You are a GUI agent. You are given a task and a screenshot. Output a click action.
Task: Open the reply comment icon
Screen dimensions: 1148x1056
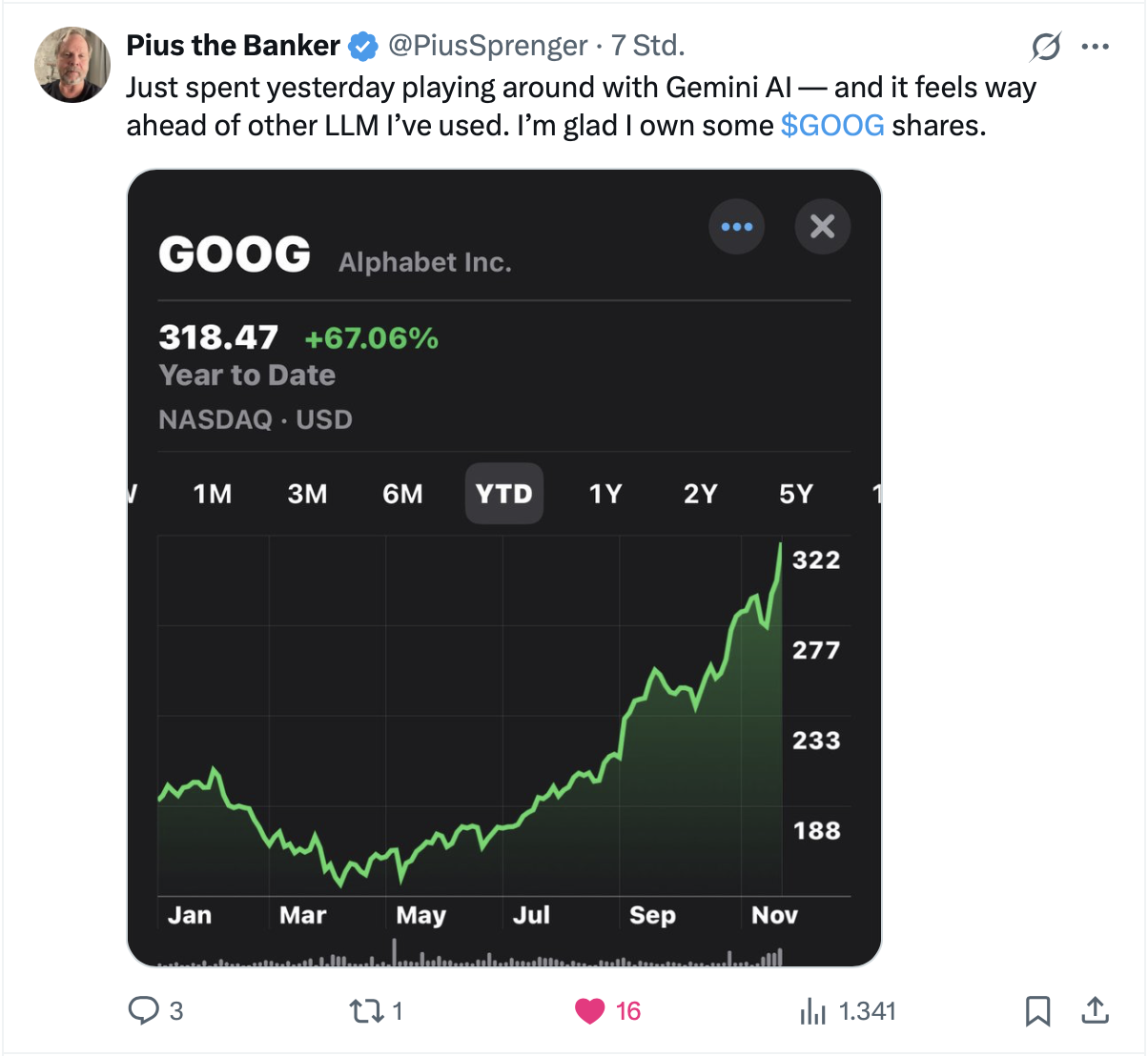(x=144, y=1010)
